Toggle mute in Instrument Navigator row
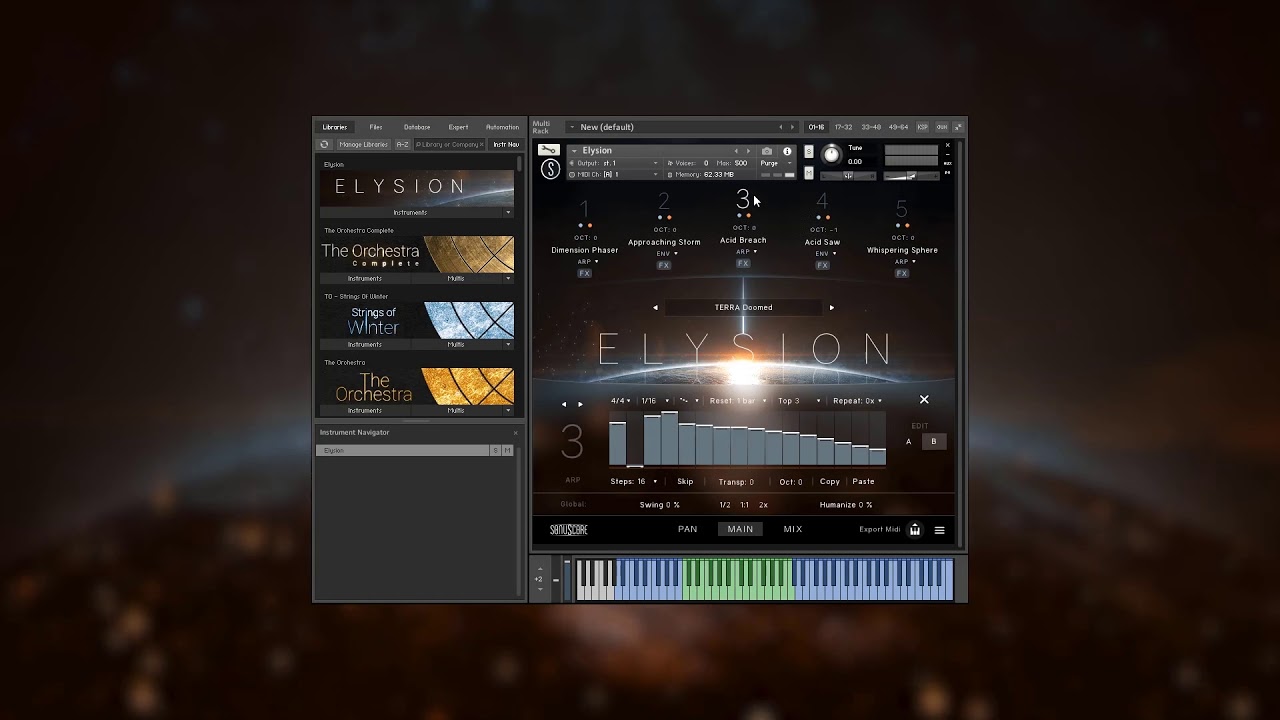Image resolution: width=1280 pixels, height=720 pixels. coord(507,451)
